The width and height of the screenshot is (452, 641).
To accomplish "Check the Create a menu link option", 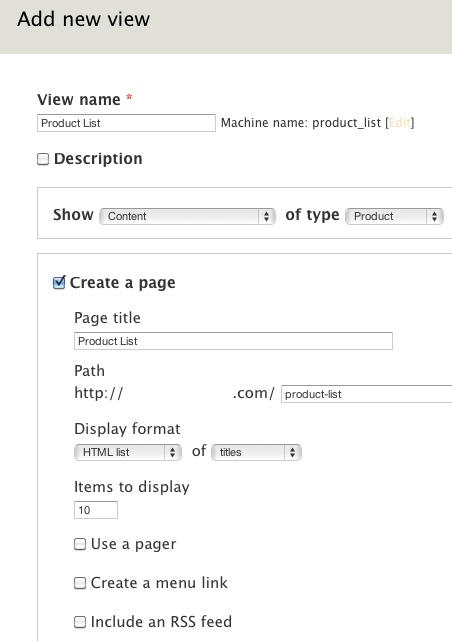I will coord(80,583).
